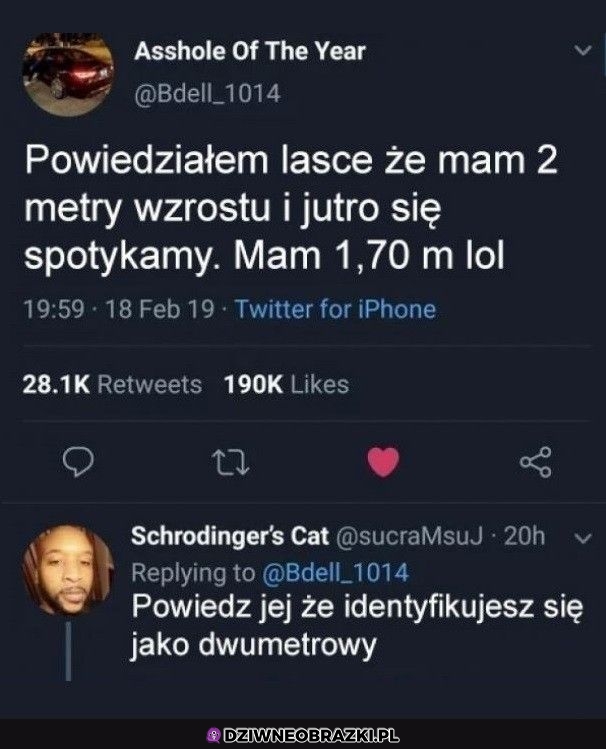
Task: Expand the main tweet options chevron
Action: [583, 50]
